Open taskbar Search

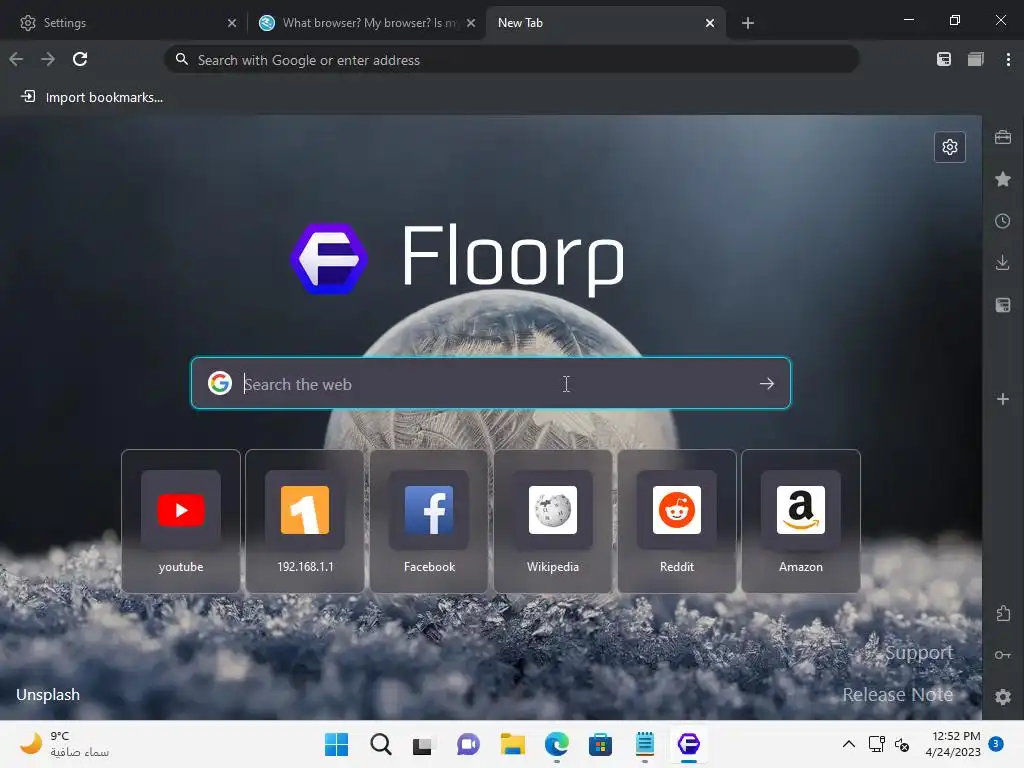(381, 744)
